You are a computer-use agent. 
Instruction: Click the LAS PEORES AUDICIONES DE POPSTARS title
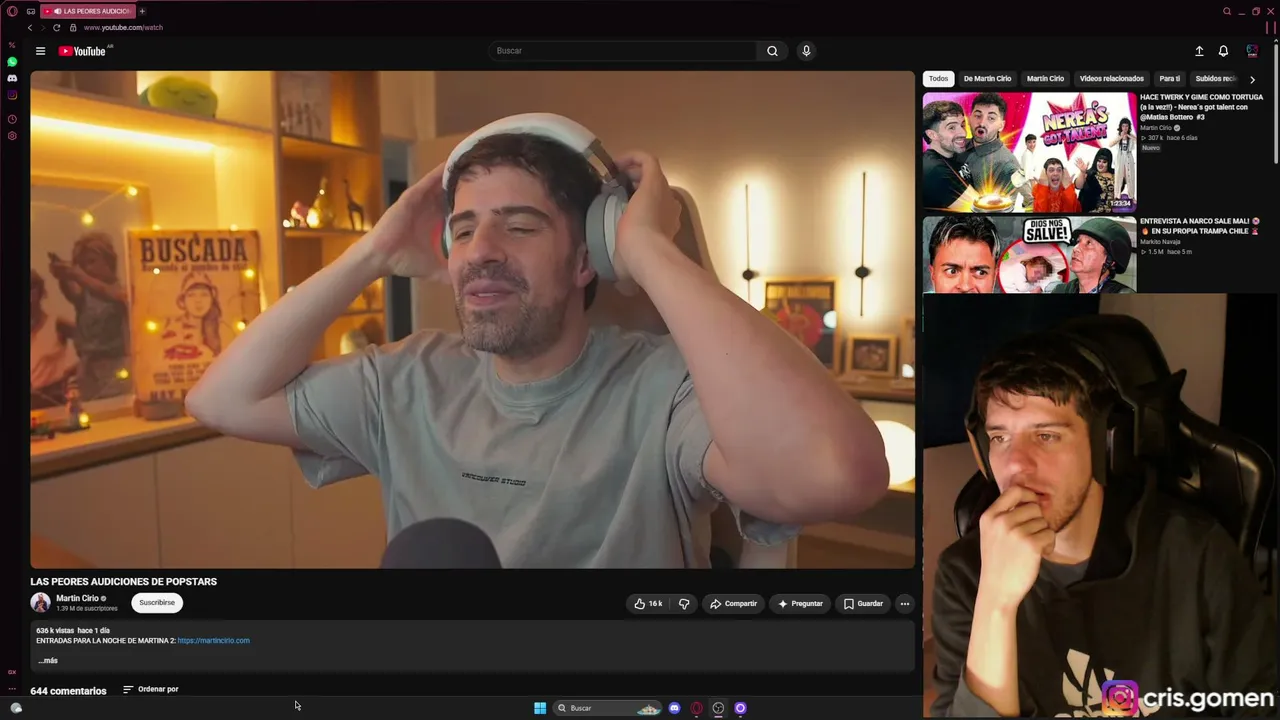click(124, 582)
